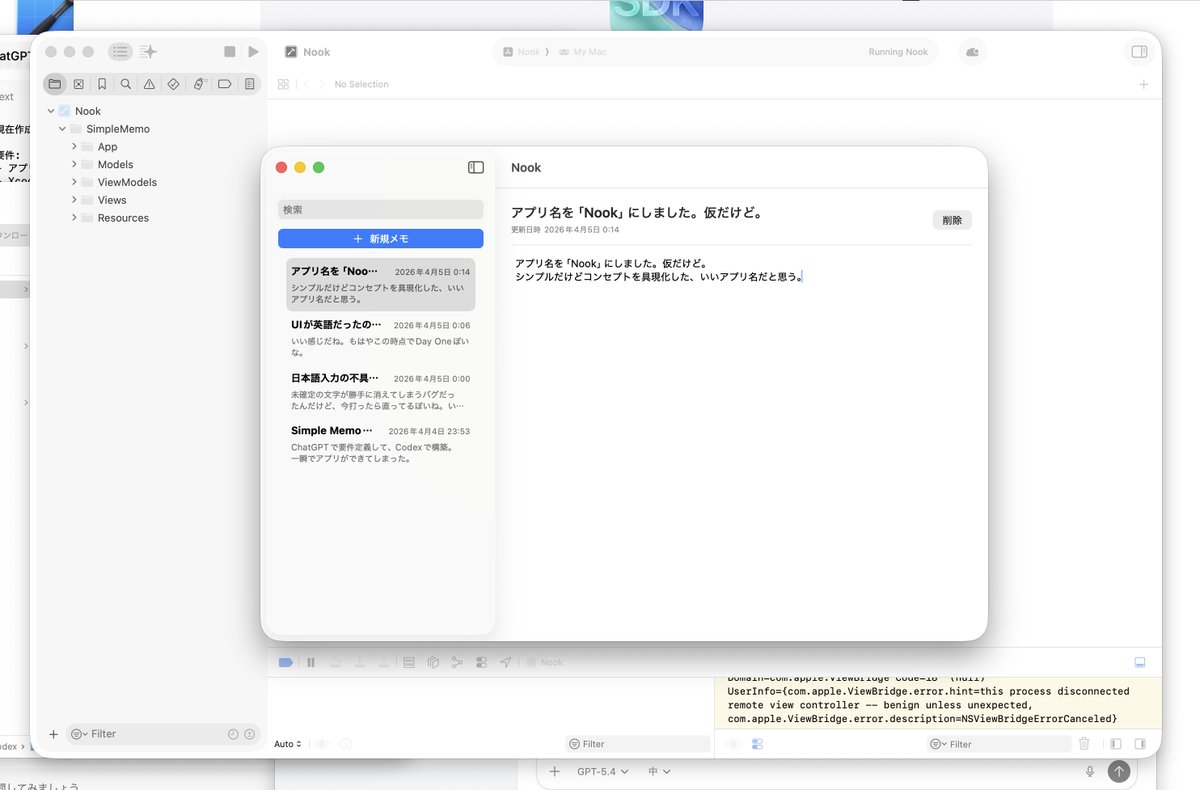Screen dimensions: 1200x790
Task: Click the Xcode Run play button
Action: [253, 51]
